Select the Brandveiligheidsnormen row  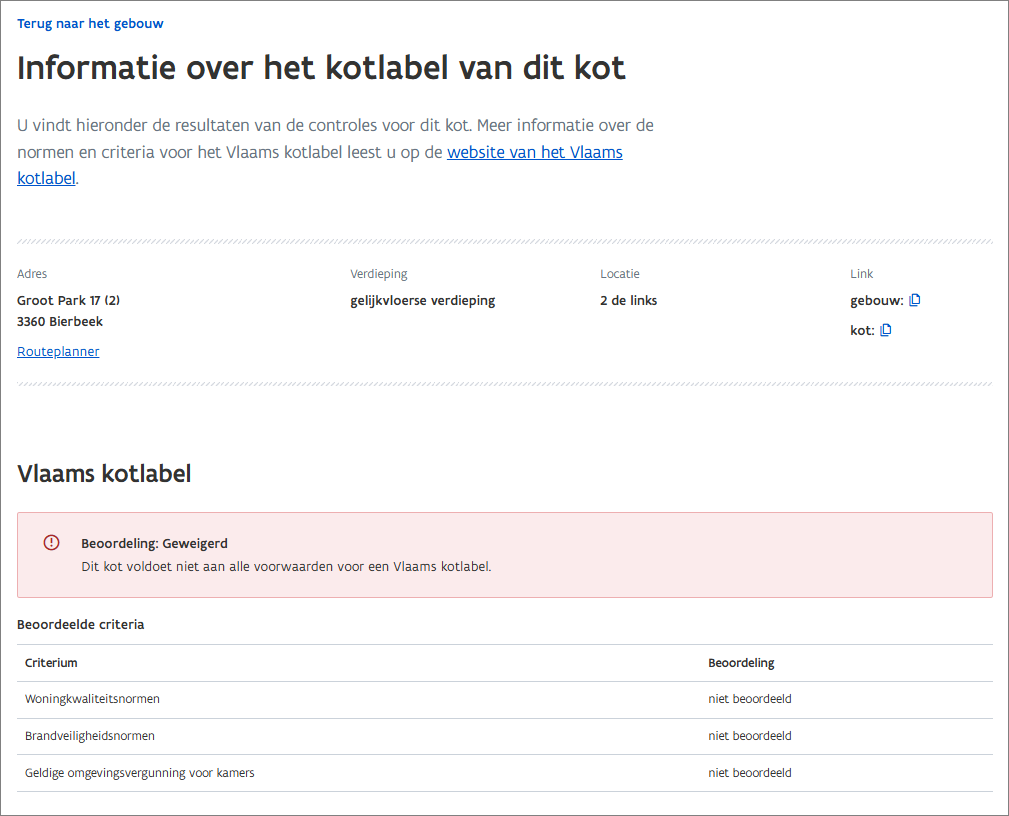click(90, 736)
